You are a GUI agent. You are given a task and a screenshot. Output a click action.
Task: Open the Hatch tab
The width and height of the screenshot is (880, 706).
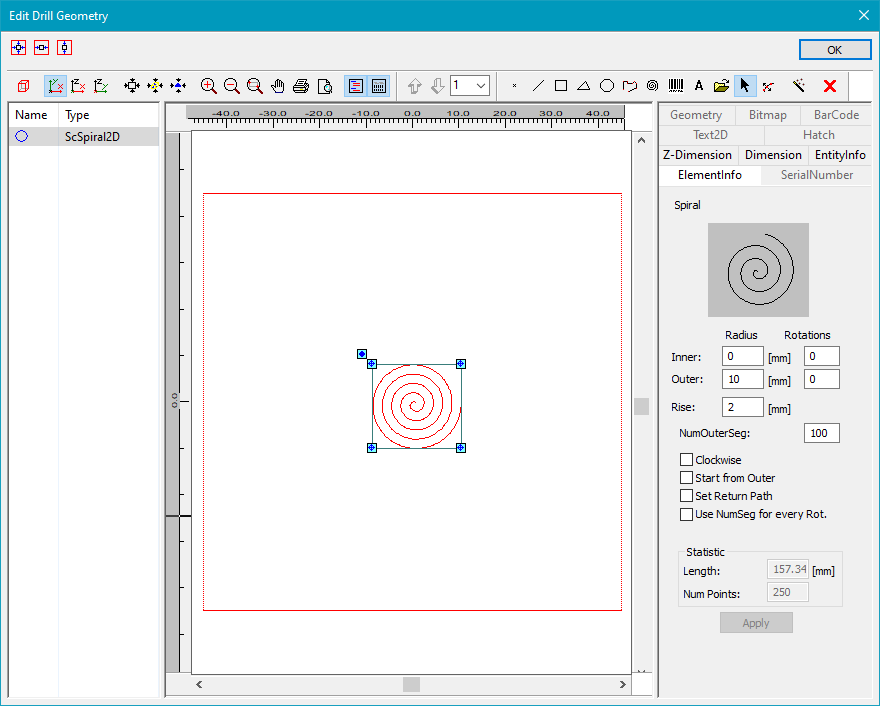tap(818, 135)
